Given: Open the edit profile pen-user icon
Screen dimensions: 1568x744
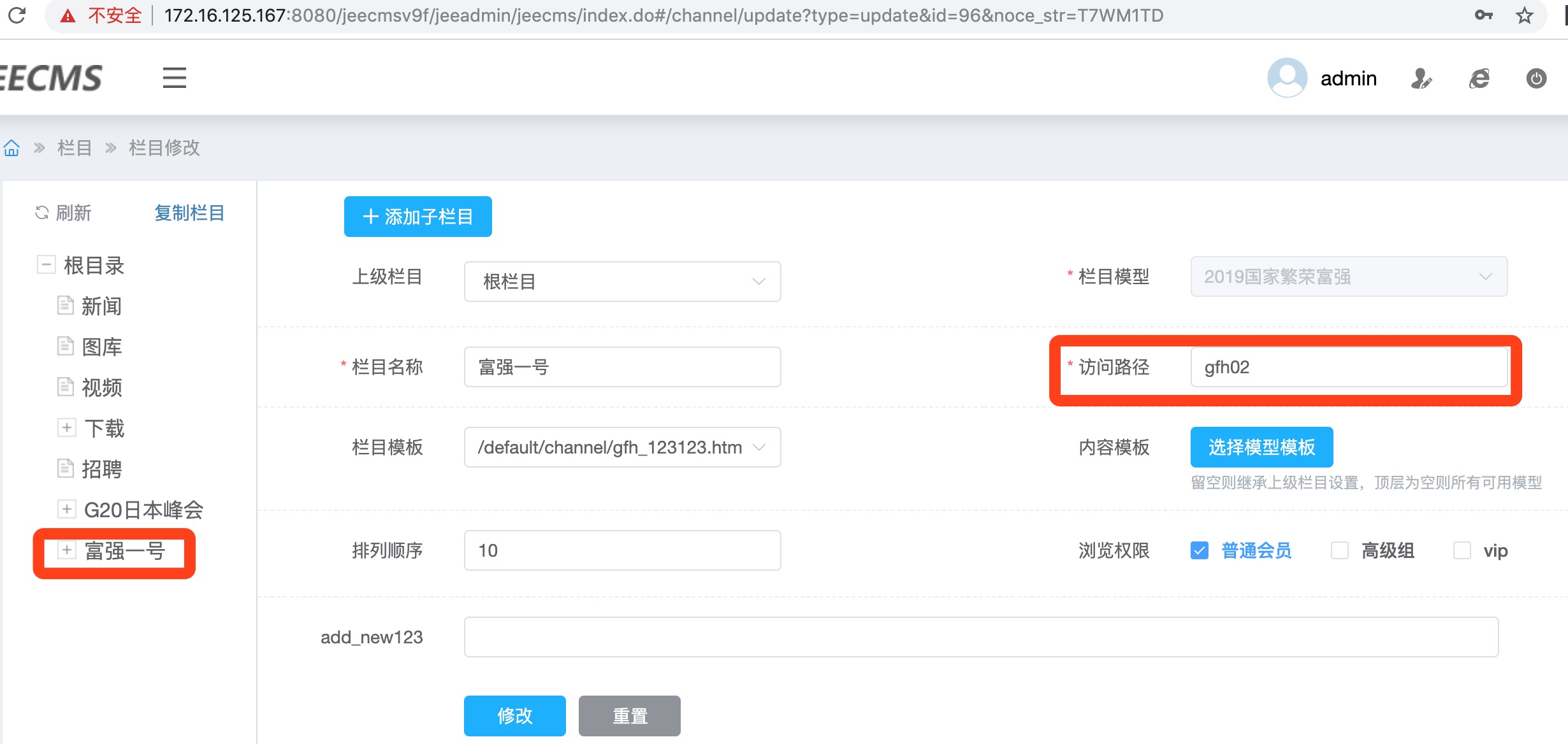Looking at the screenshot, I should coord(1421,78).
